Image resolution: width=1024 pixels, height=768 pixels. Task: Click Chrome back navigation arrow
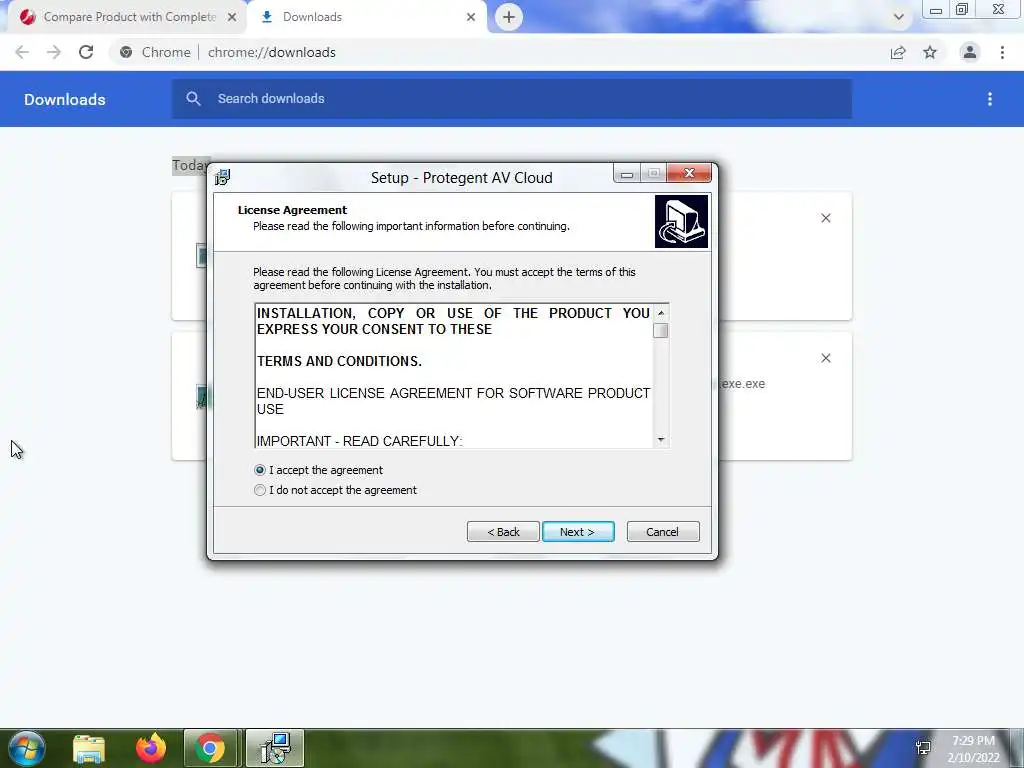point(22,52)
